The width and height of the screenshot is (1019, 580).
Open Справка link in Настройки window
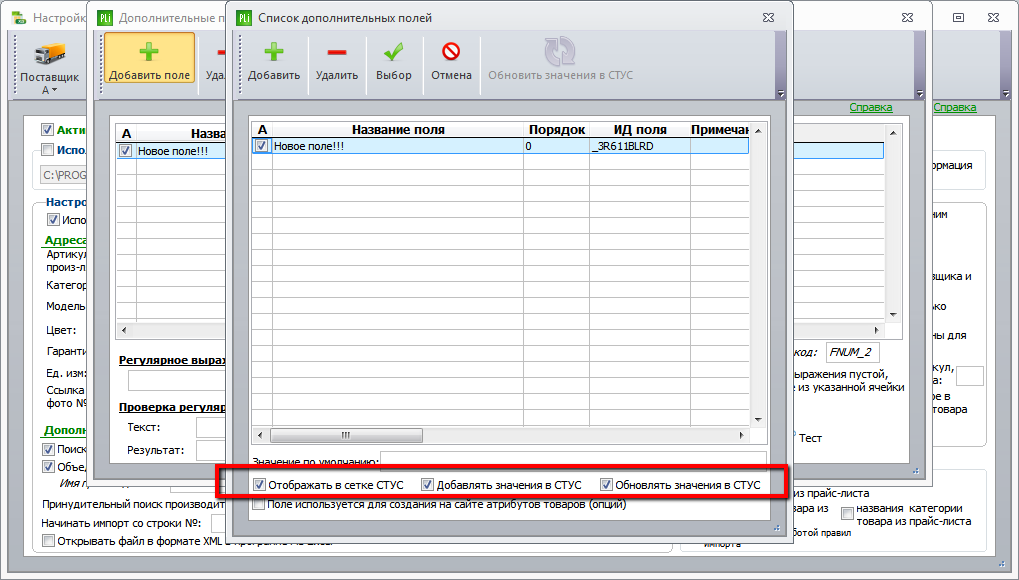pos(955,107)
